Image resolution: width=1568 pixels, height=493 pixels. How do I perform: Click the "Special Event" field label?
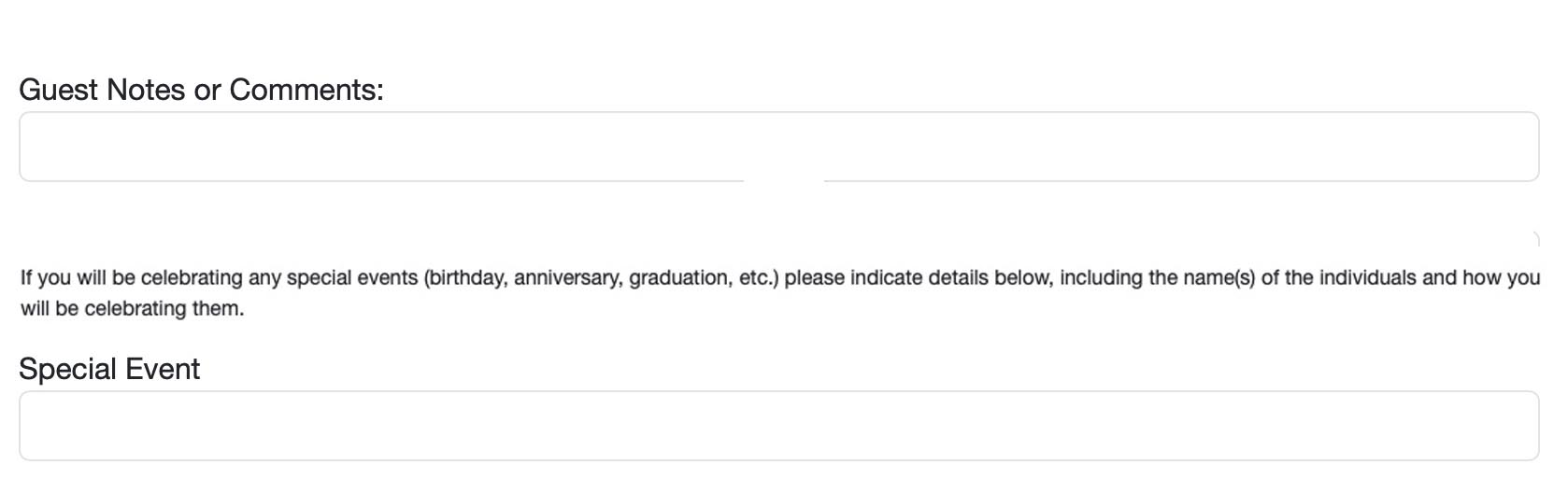(x=109, y=369)
